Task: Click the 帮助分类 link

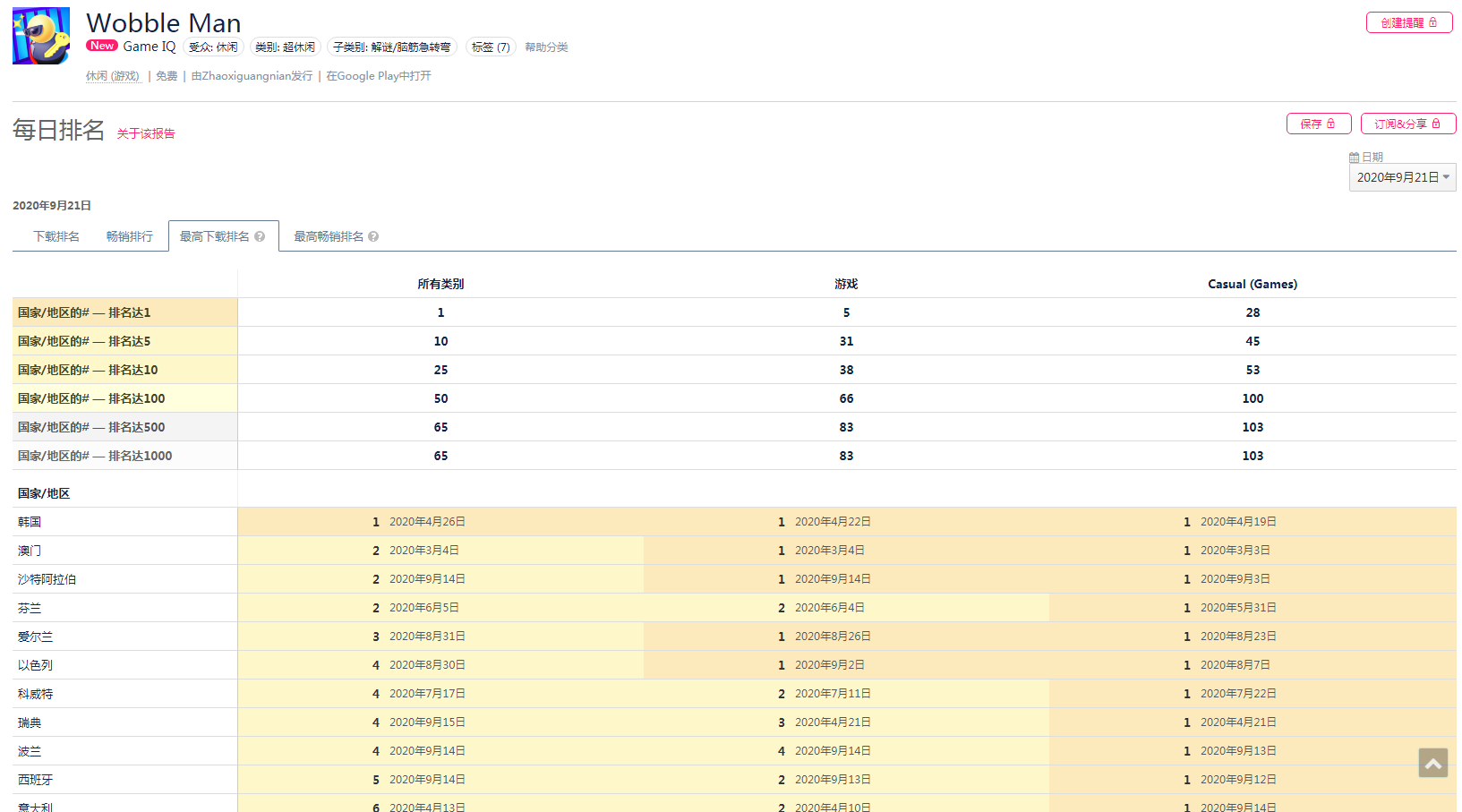Action: point(546,47)
